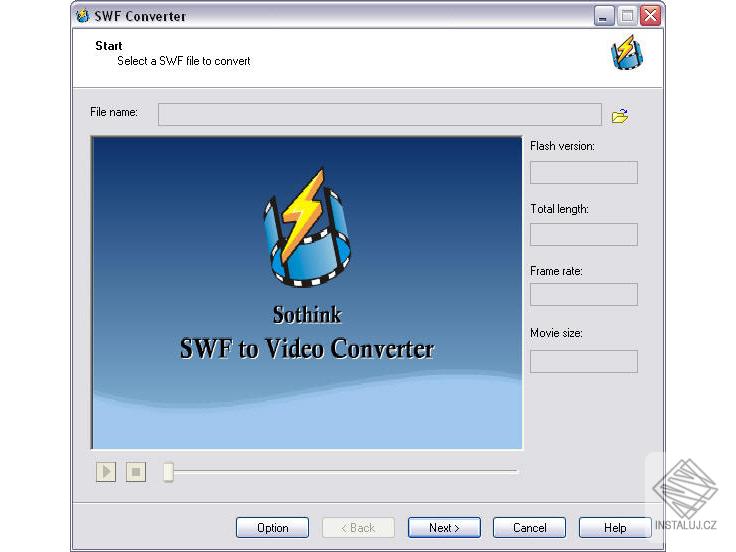Click the "Movie size:" label

click(556, 333)
